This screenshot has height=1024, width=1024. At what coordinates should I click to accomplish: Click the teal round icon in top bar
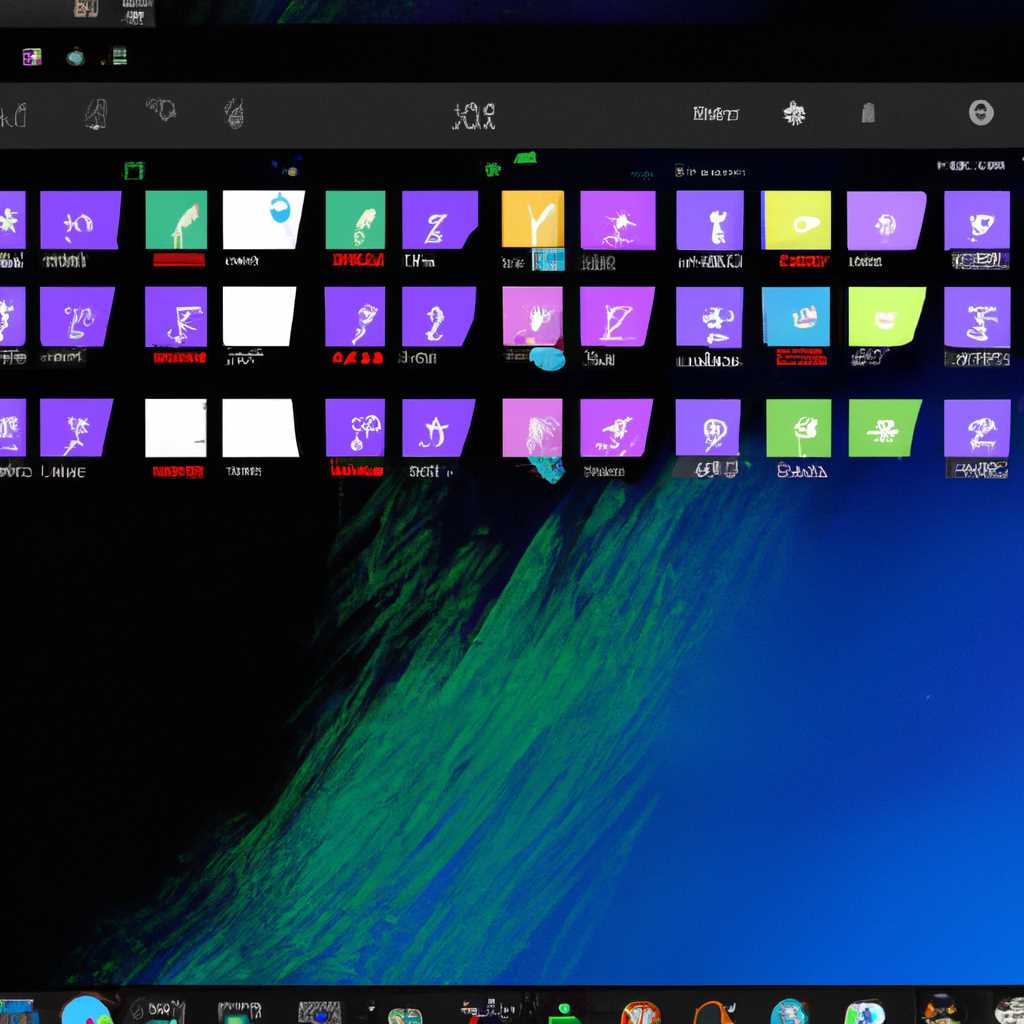point(76,57)
